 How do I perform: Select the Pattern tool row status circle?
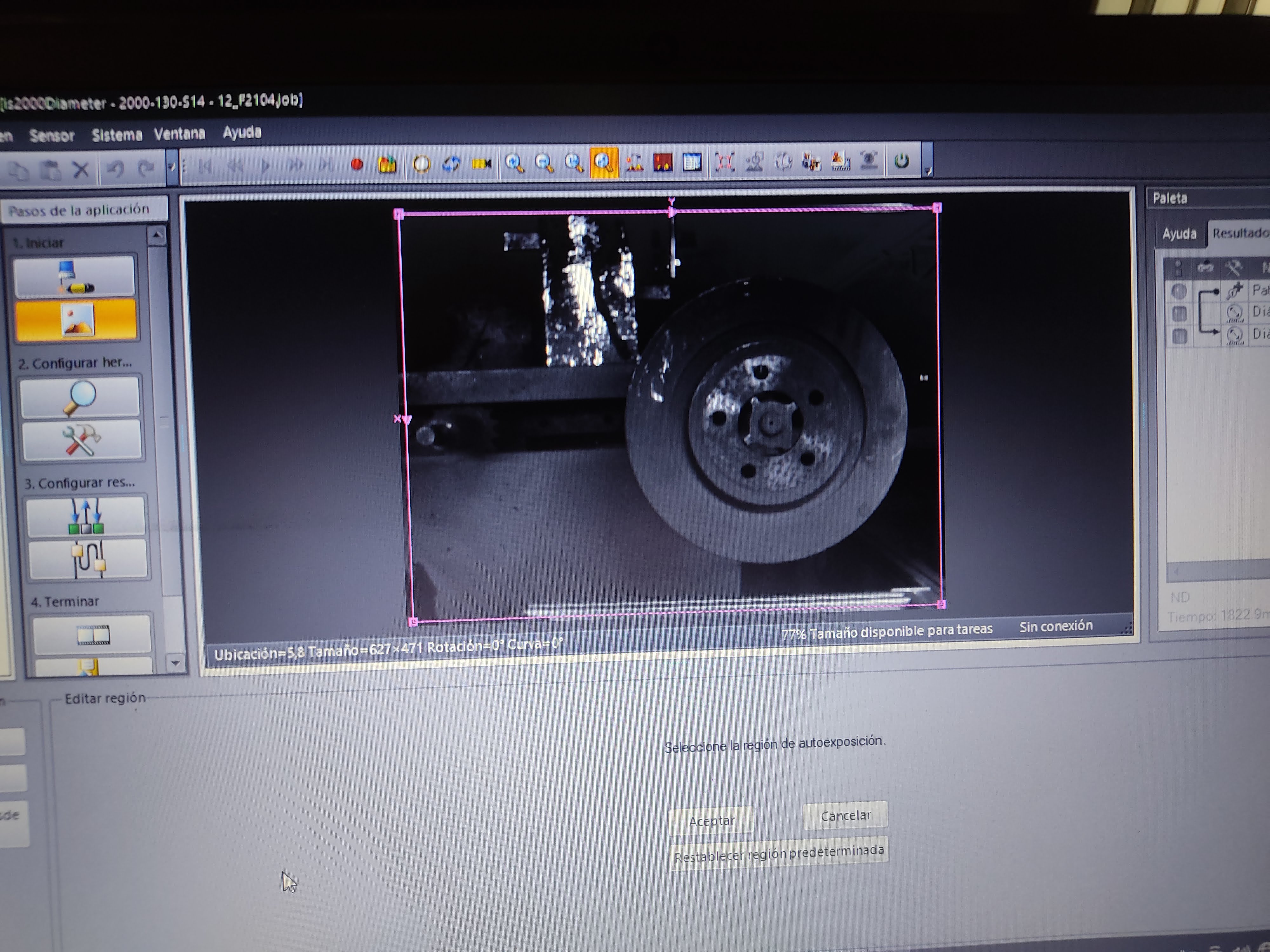click(x=1179, y=292)
